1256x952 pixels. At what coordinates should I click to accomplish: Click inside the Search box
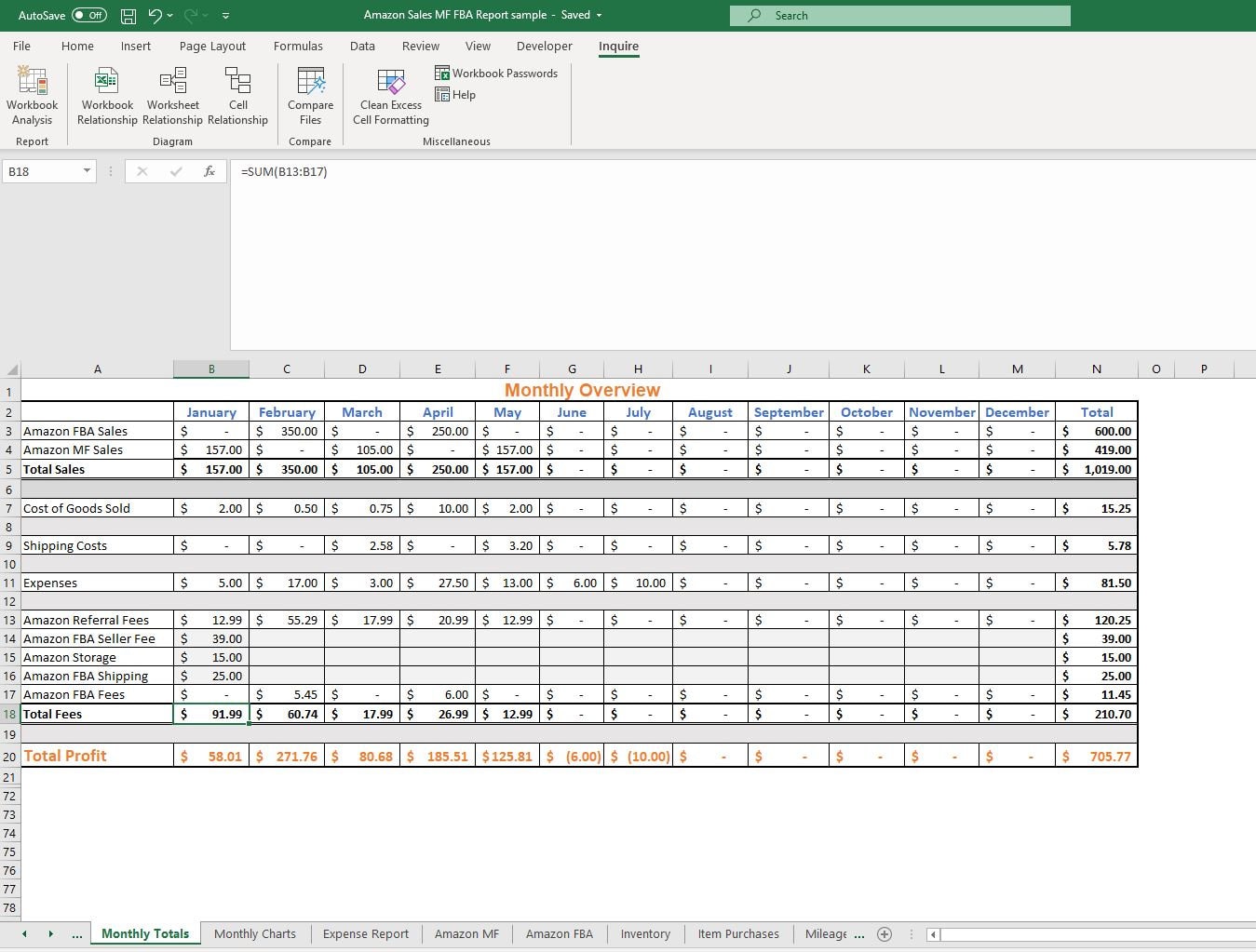click(898, 15)
